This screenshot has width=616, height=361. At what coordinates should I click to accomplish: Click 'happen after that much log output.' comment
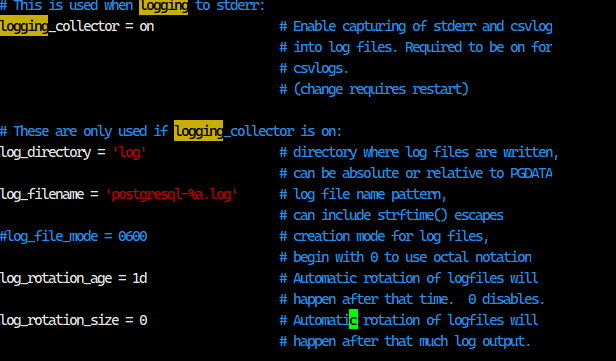412,341
